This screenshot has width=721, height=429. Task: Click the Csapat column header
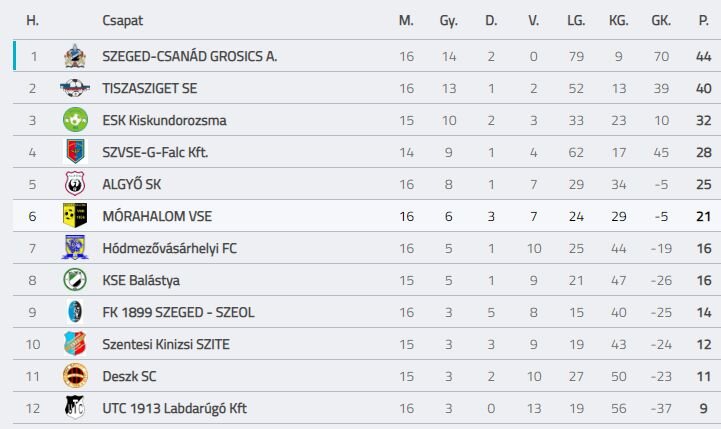122,21
